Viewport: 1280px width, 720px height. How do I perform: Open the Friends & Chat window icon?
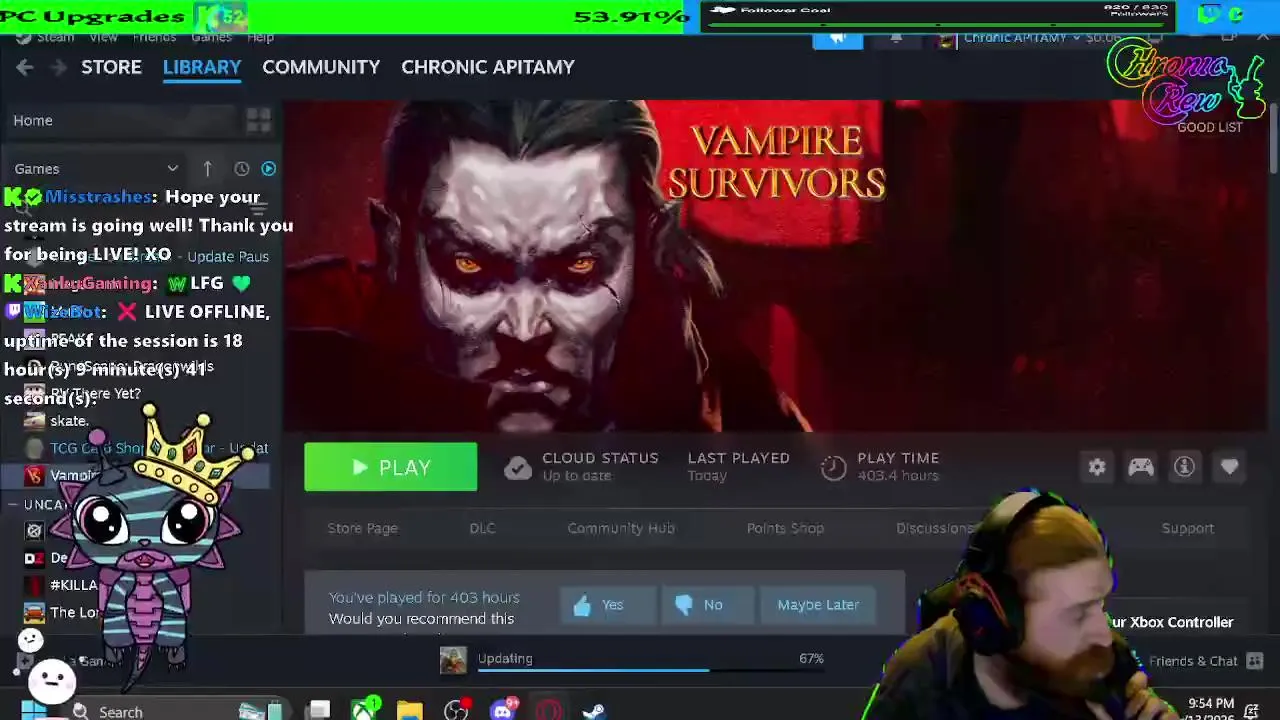coord(1255,661)
